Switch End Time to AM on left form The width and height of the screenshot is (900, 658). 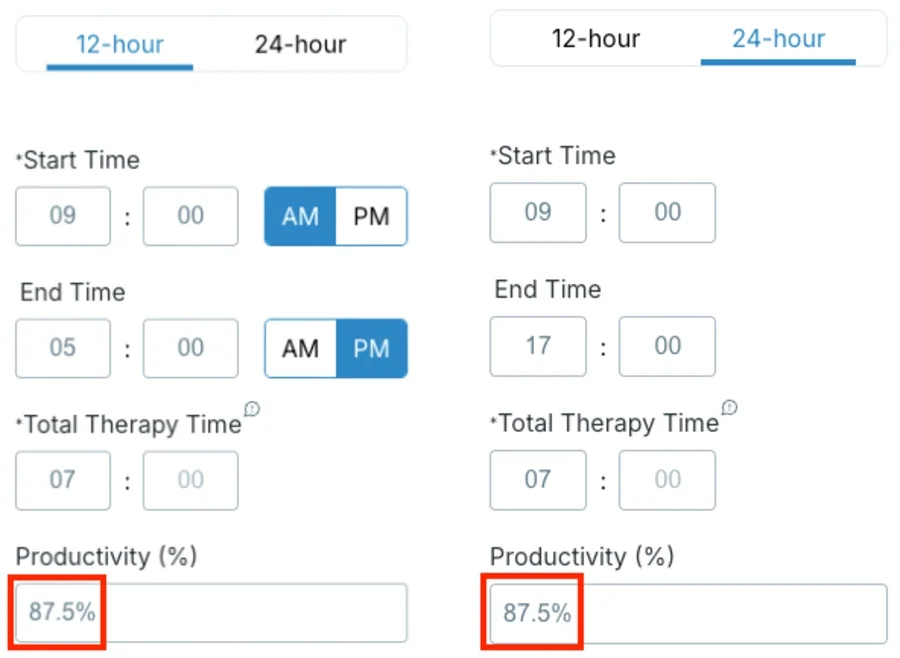point(299,349)
